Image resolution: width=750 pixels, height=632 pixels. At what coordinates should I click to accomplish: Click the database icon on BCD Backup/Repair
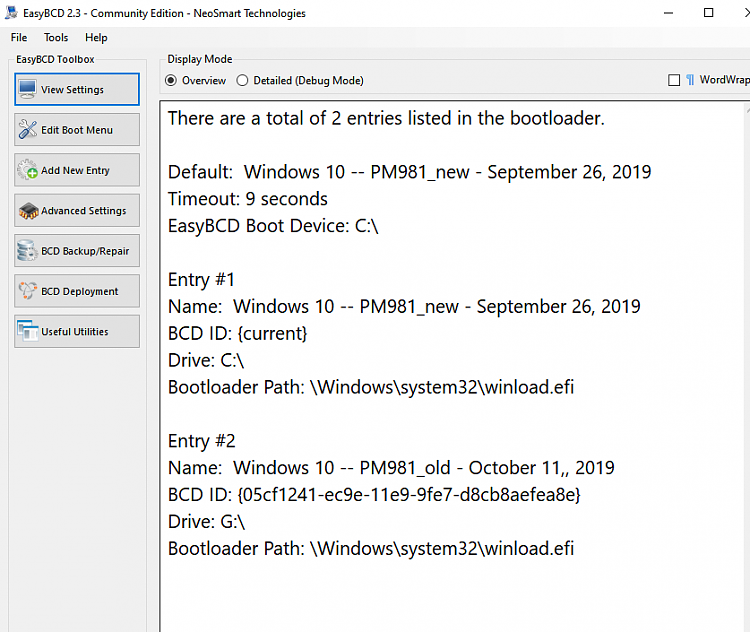pos(27,251)
